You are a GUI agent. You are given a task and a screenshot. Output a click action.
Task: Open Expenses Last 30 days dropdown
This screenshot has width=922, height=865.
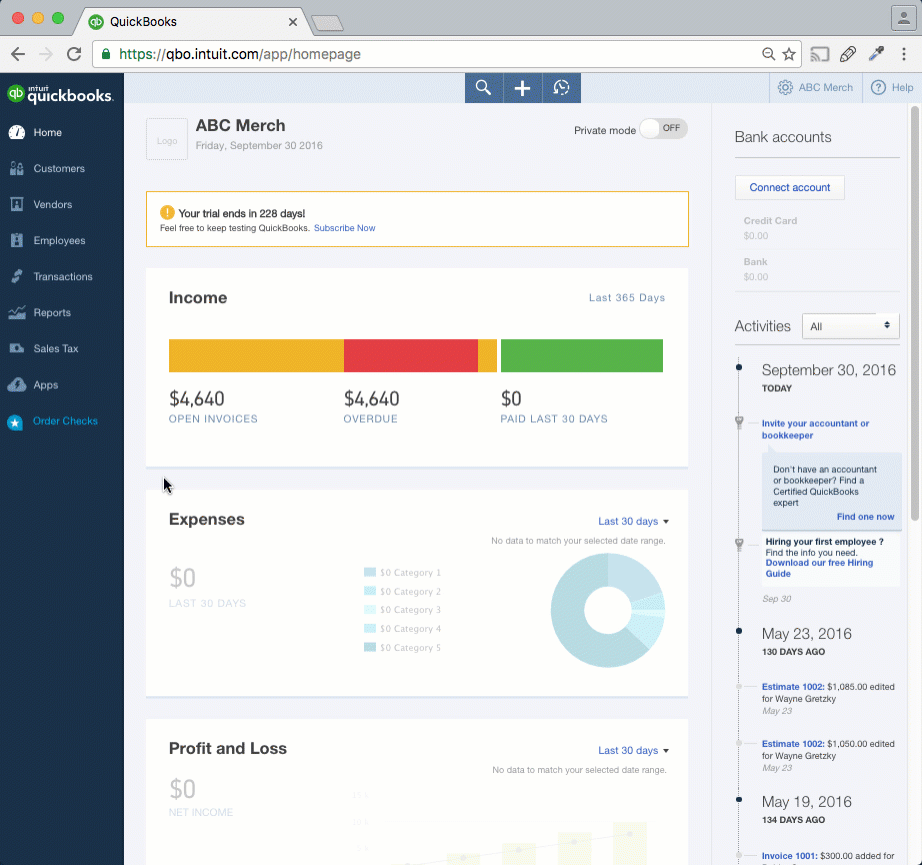633,521
